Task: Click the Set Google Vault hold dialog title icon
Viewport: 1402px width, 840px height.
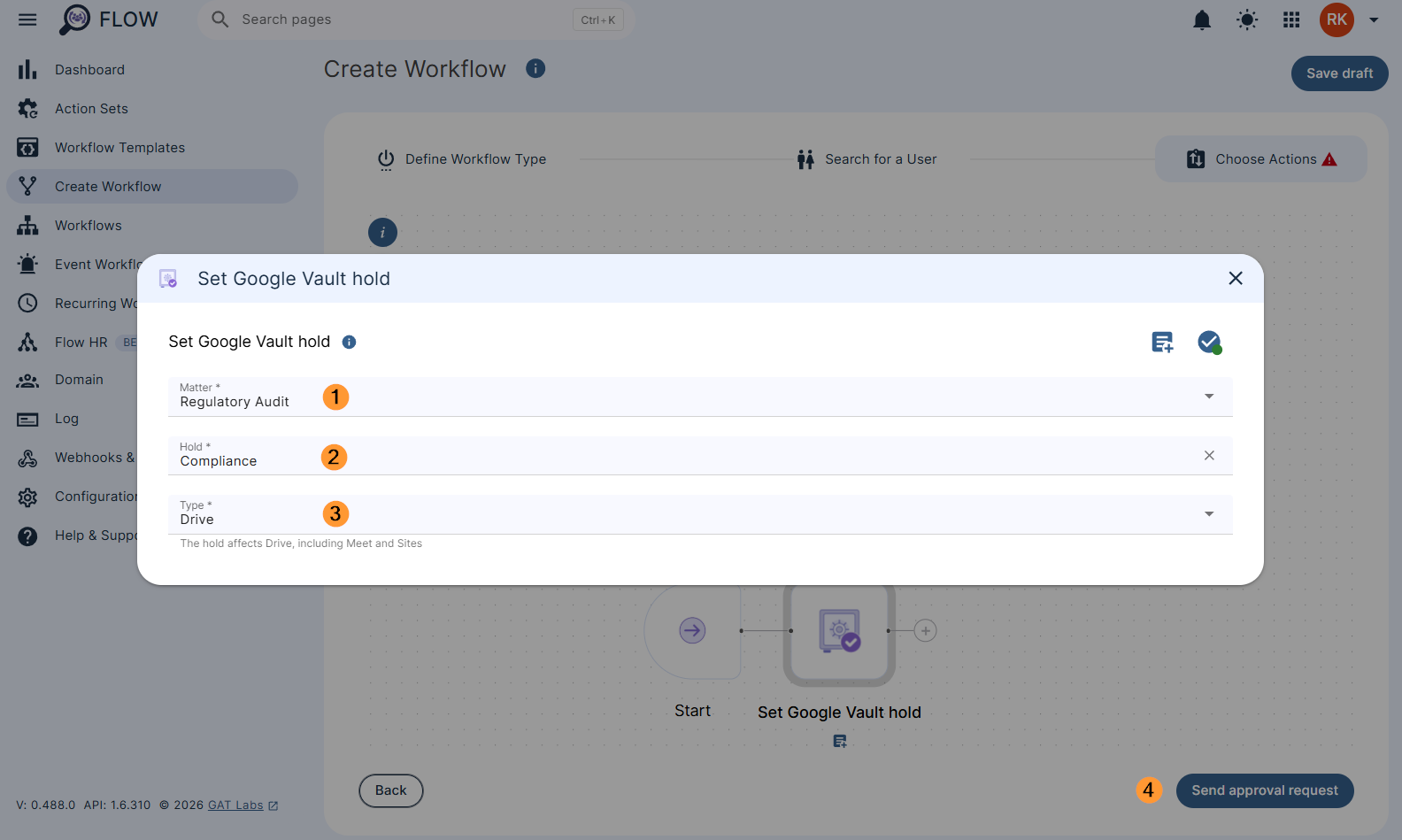Action: [x=168, y=279]
